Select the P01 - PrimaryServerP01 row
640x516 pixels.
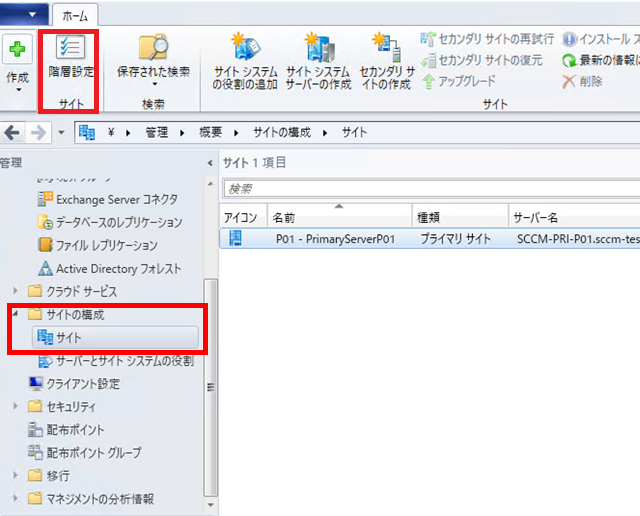click(340, 239)
